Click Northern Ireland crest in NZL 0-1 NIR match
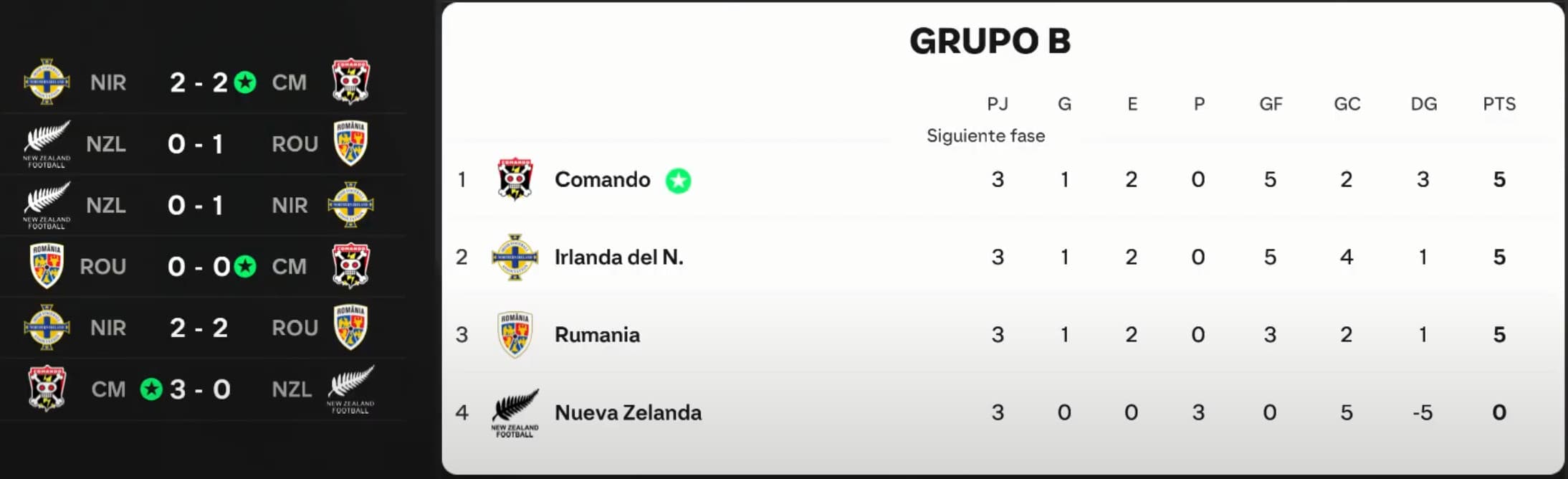This screenshot has width=1568, height=479. point(350,205)
